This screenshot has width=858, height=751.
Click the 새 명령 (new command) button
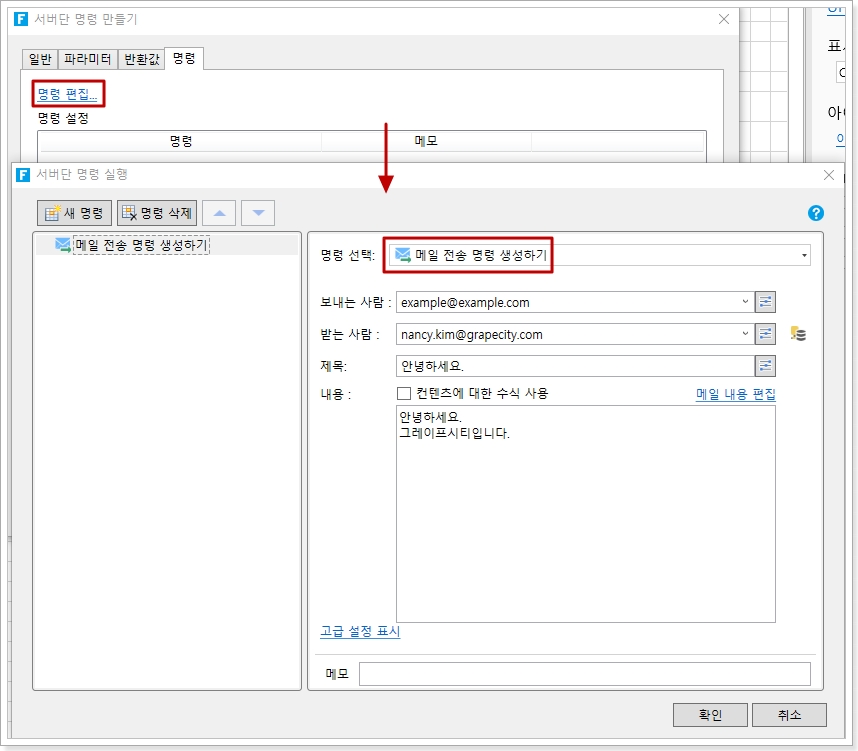[x=75, y=213]
